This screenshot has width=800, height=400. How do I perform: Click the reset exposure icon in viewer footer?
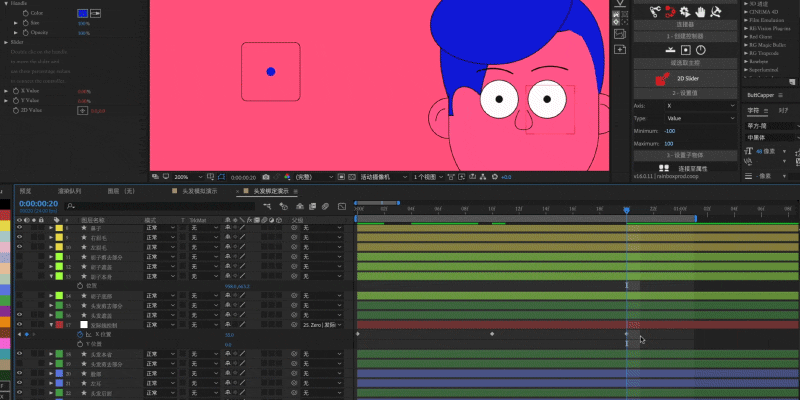click(494, 177)
